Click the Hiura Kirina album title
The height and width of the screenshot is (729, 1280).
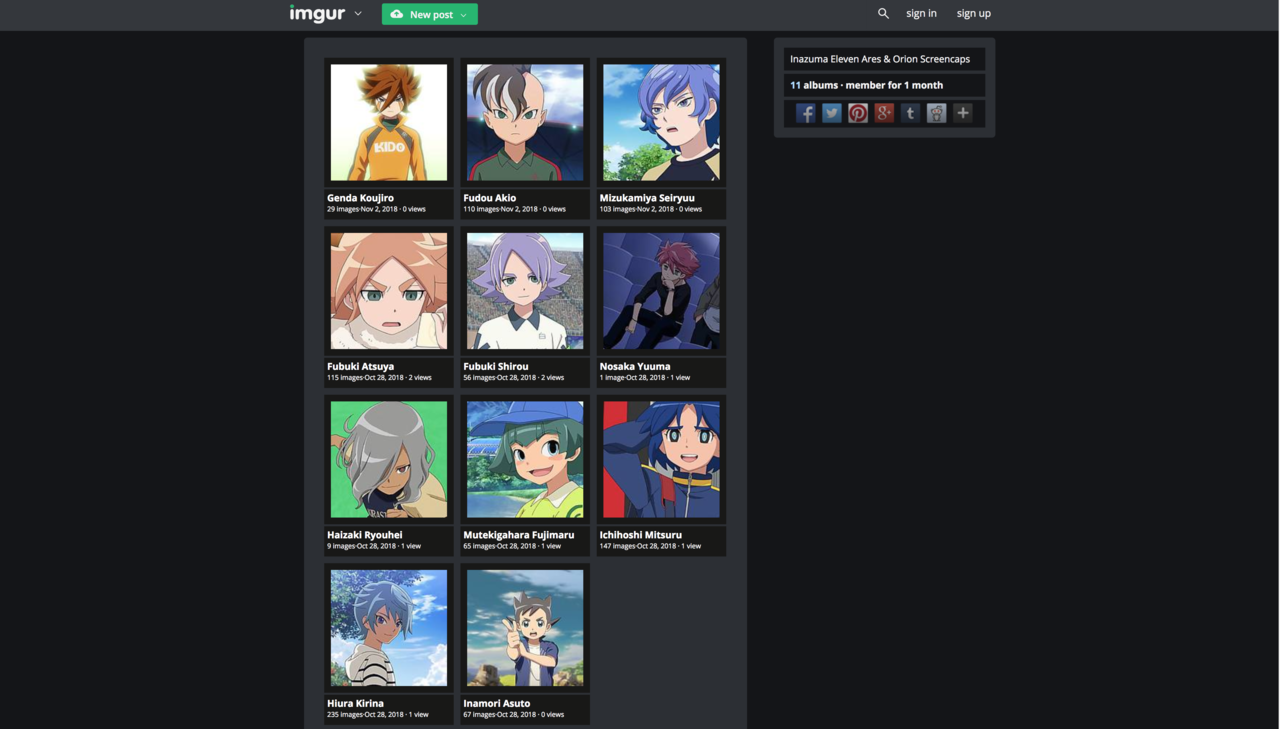click(355, 703)
